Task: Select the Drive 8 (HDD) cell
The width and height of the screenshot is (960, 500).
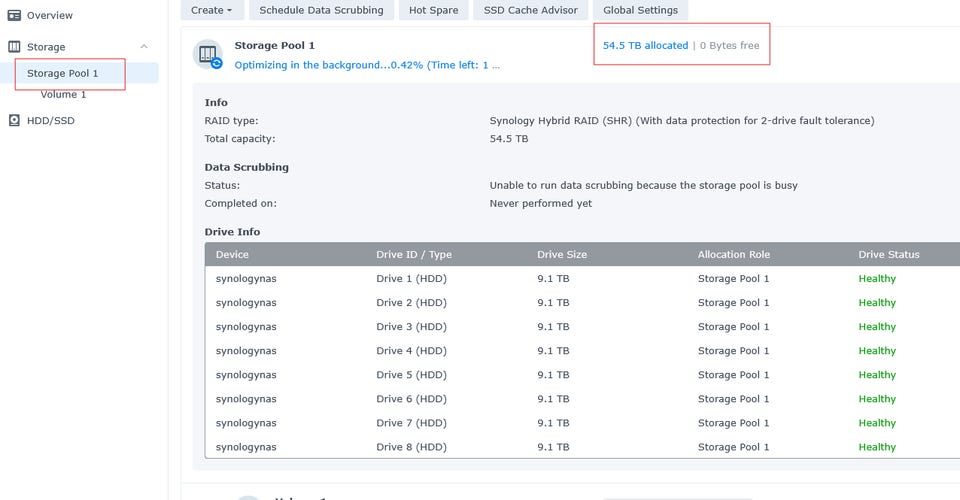Action: click(411, 447)
